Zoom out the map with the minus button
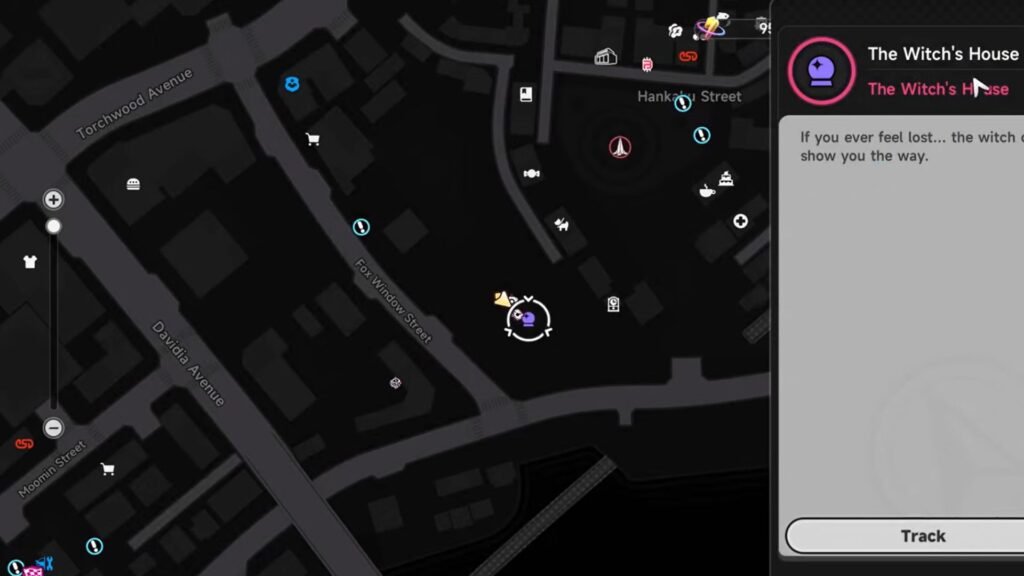 [54, 428]
